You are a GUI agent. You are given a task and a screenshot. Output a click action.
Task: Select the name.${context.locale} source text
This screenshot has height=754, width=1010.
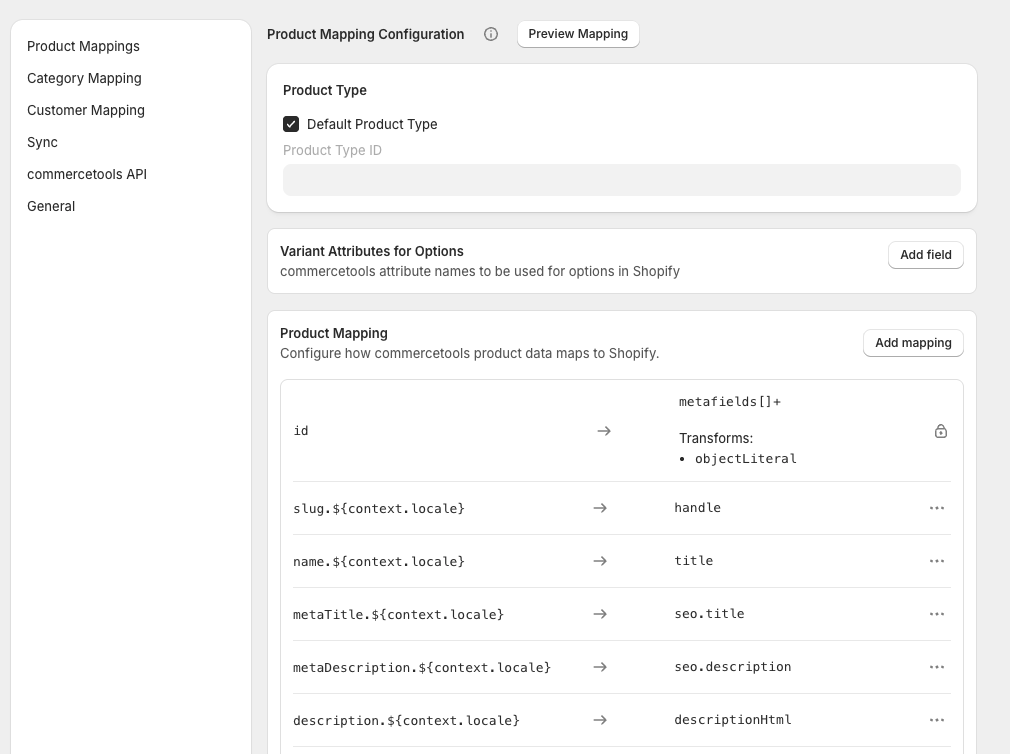379,561
